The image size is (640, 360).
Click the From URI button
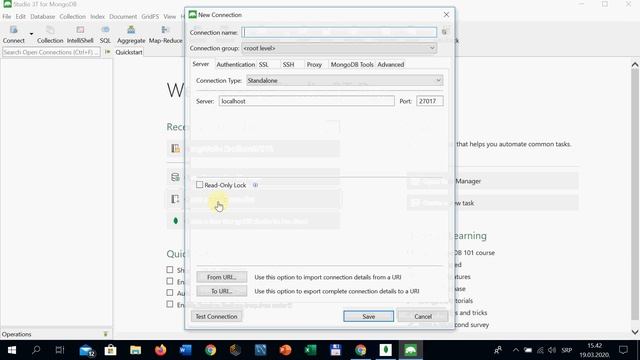[222, 277]
